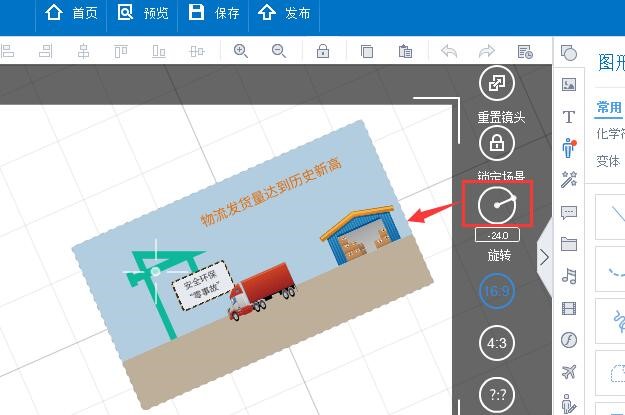Open the folder panel in sidebar
The width and height of the screenshot is (625, 415).
[x=569, y=244]
